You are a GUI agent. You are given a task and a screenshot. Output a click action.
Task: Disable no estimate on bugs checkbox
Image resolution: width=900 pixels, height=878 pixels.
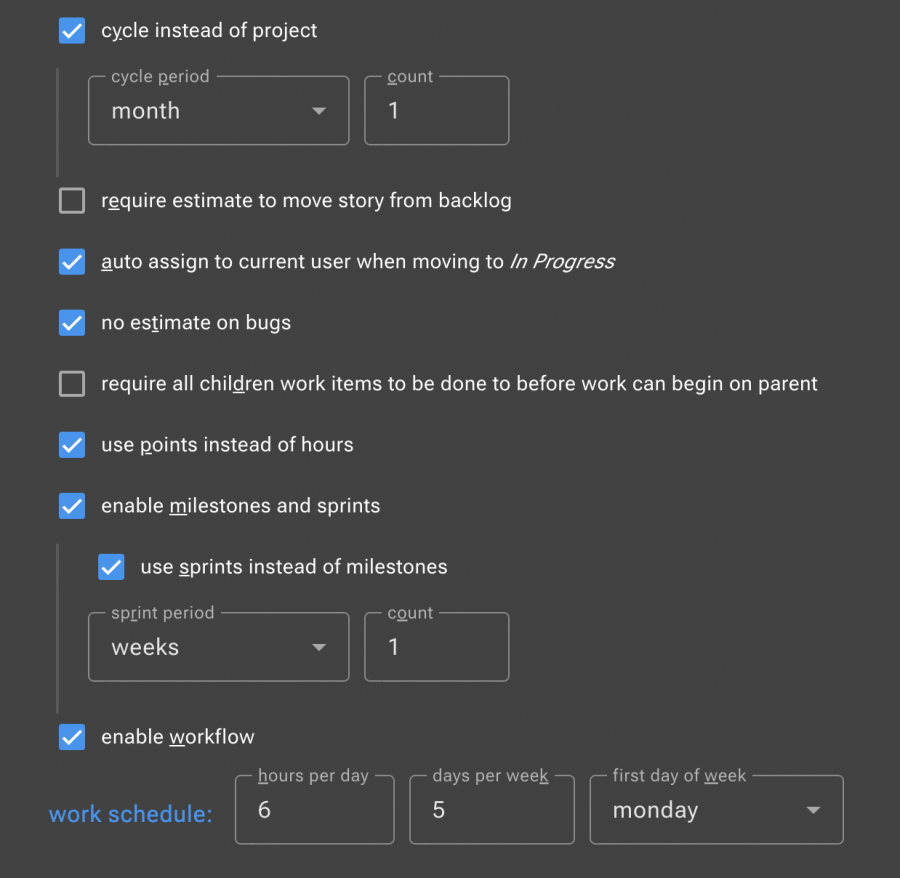click(x=72, y=323)
